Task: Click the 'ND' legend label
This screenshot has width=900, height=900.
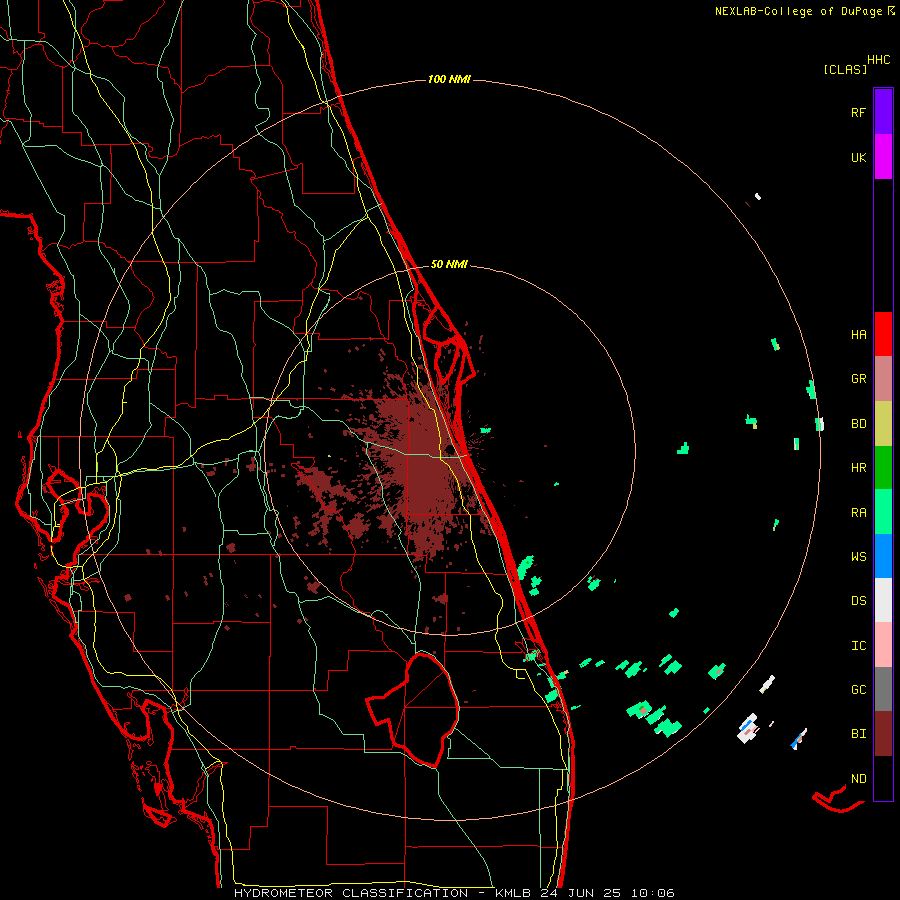Action: (x=859, y=779)
